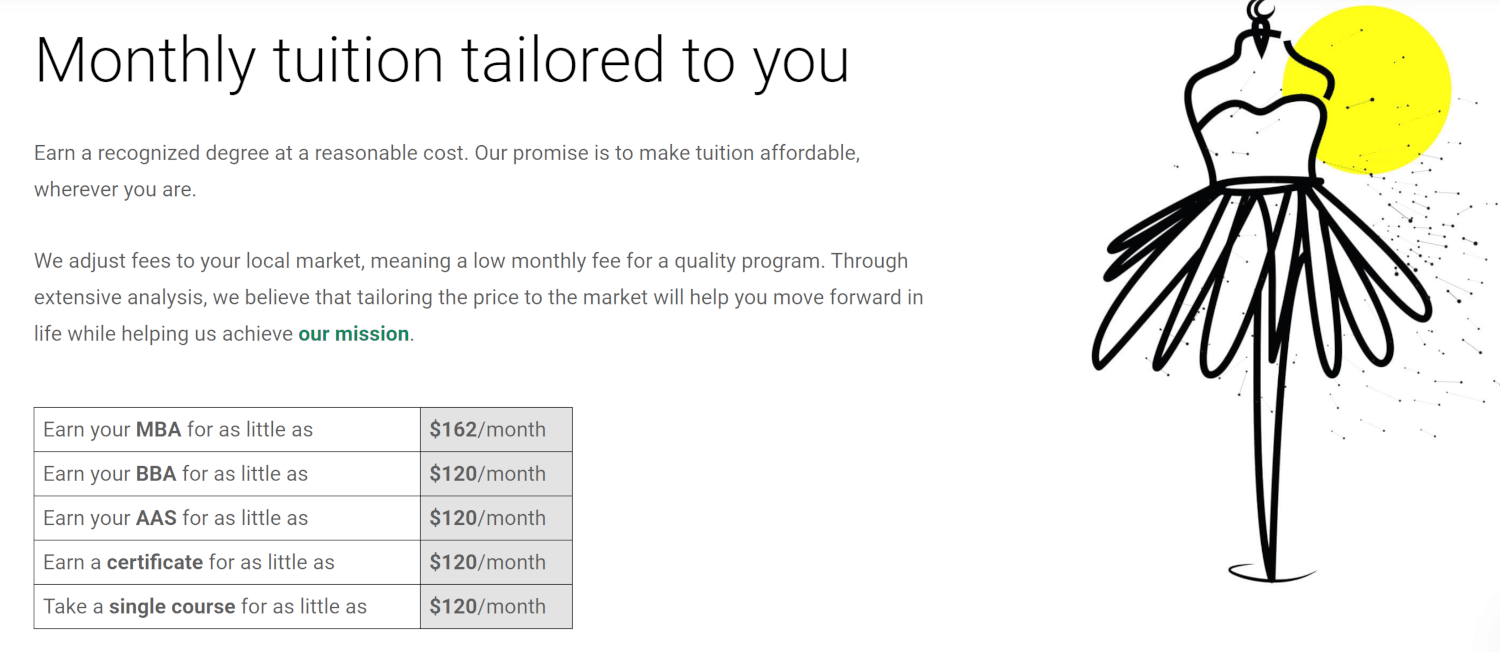Viewport: 1500px width, 652px height.
Task: Click the mannequin stand base
Action: (x=1271, y=572)
